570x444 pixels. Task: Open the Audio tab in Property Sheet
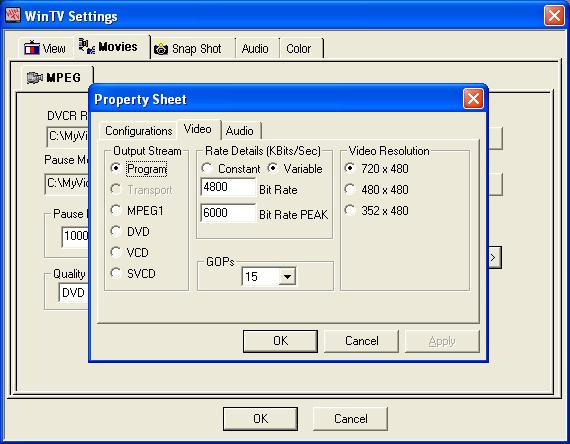[x=240, y=131]
